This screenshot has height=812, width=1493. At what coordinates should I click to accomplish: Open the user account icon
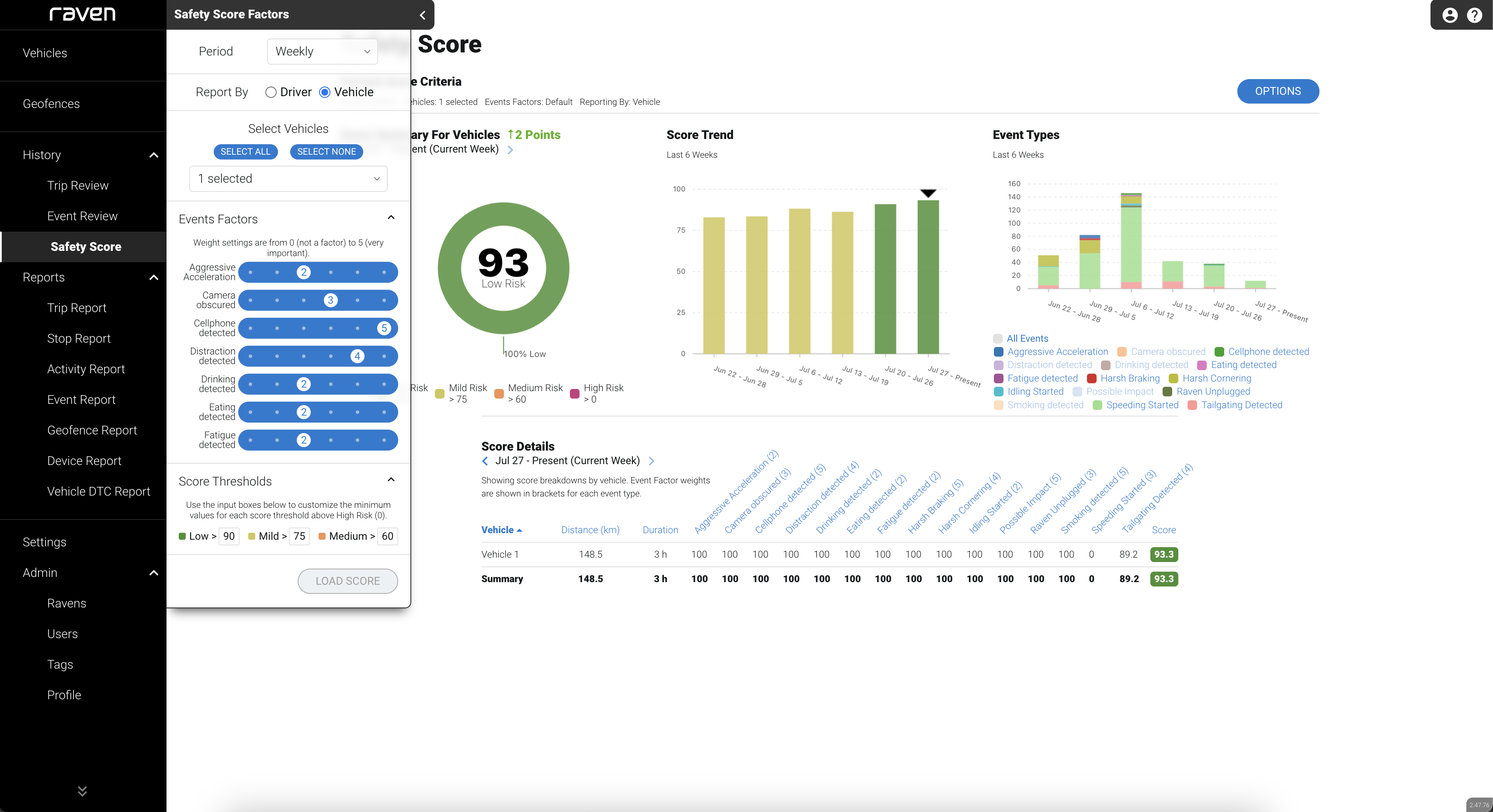pos(1450,15)
